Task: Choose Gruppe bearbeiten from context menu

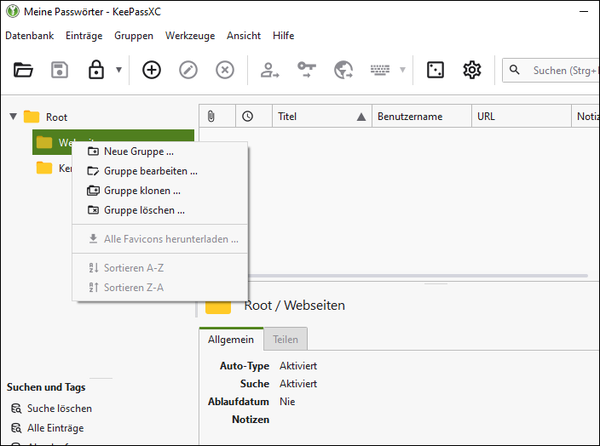Action: [160, 171]
